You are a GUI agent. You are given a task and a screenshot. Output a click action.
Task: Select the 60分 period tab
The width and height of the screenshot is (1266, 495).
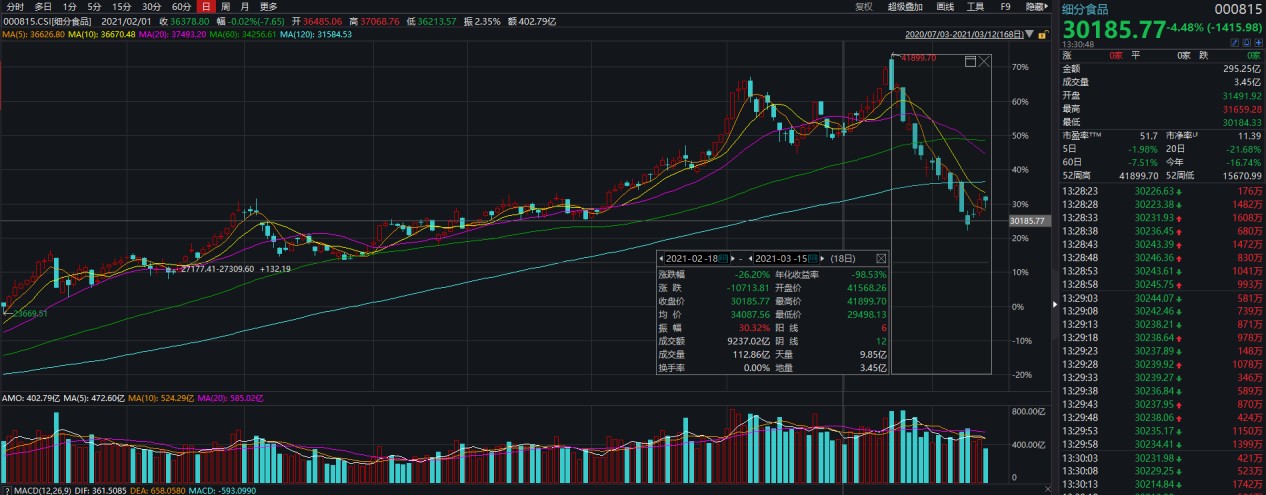[181, 7]
